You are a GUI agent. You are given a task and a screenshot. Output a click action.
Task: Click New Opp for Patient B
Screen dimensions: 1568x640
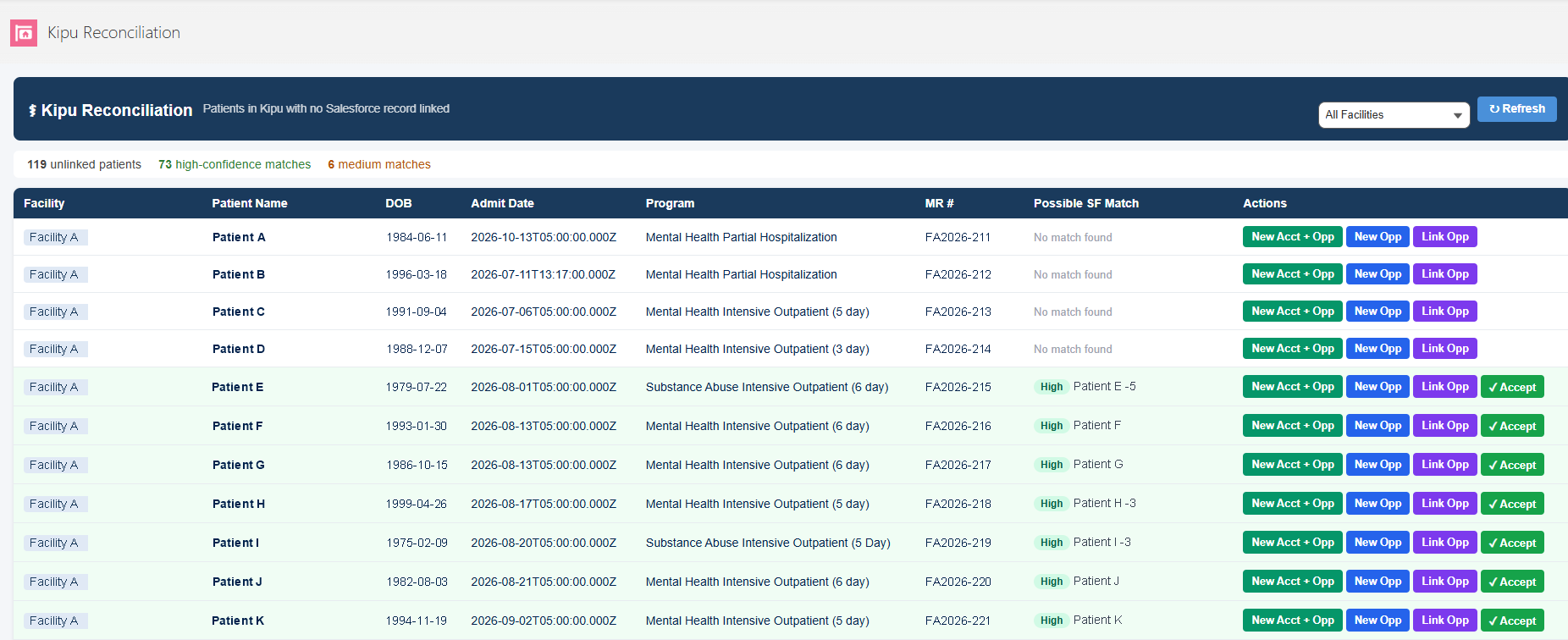click(1378, 274)
